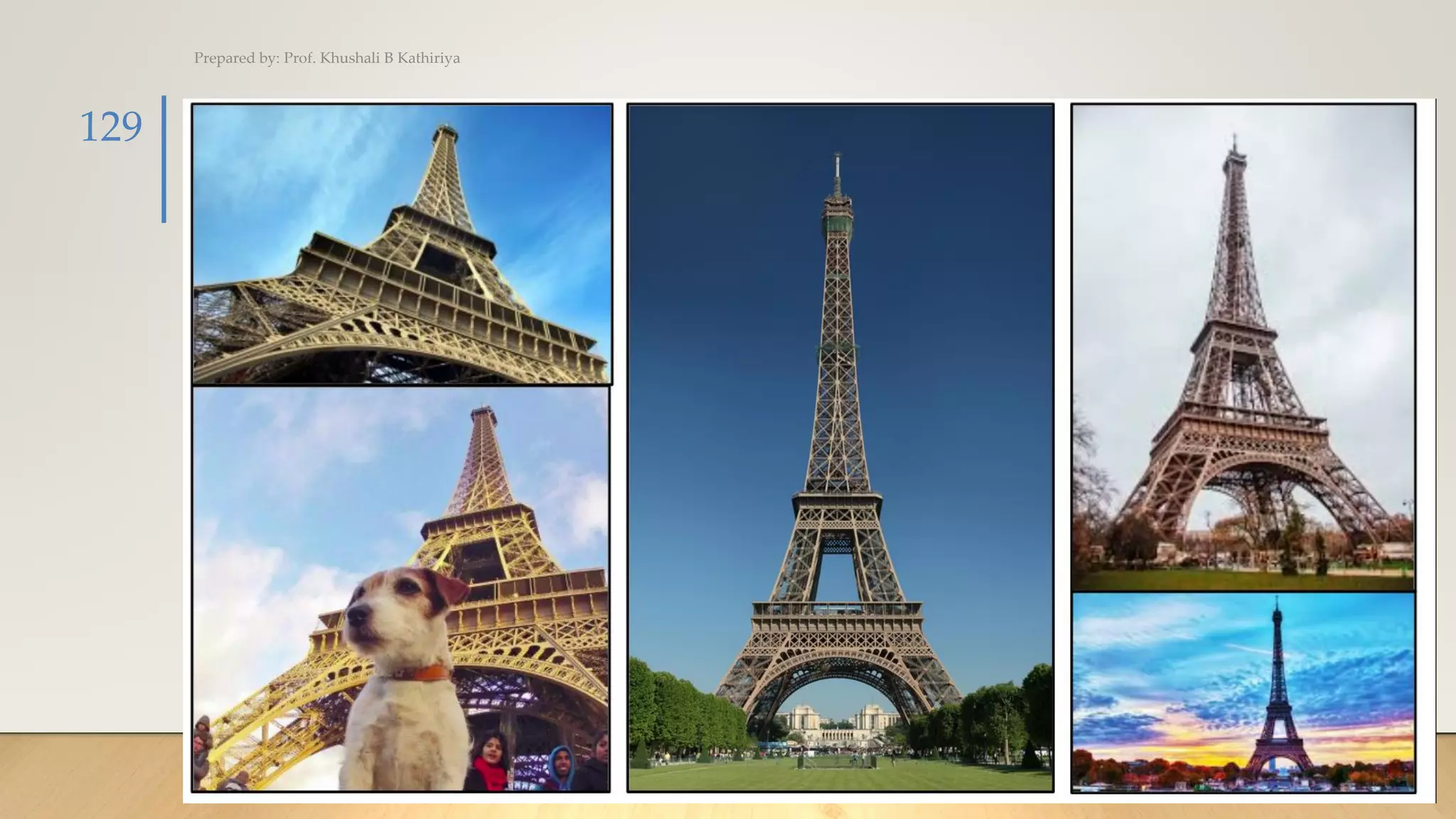Click the sunset Eiffel Tower photo
Image resolution: width=1456 pixels, height=819 pixels.
1243,692
